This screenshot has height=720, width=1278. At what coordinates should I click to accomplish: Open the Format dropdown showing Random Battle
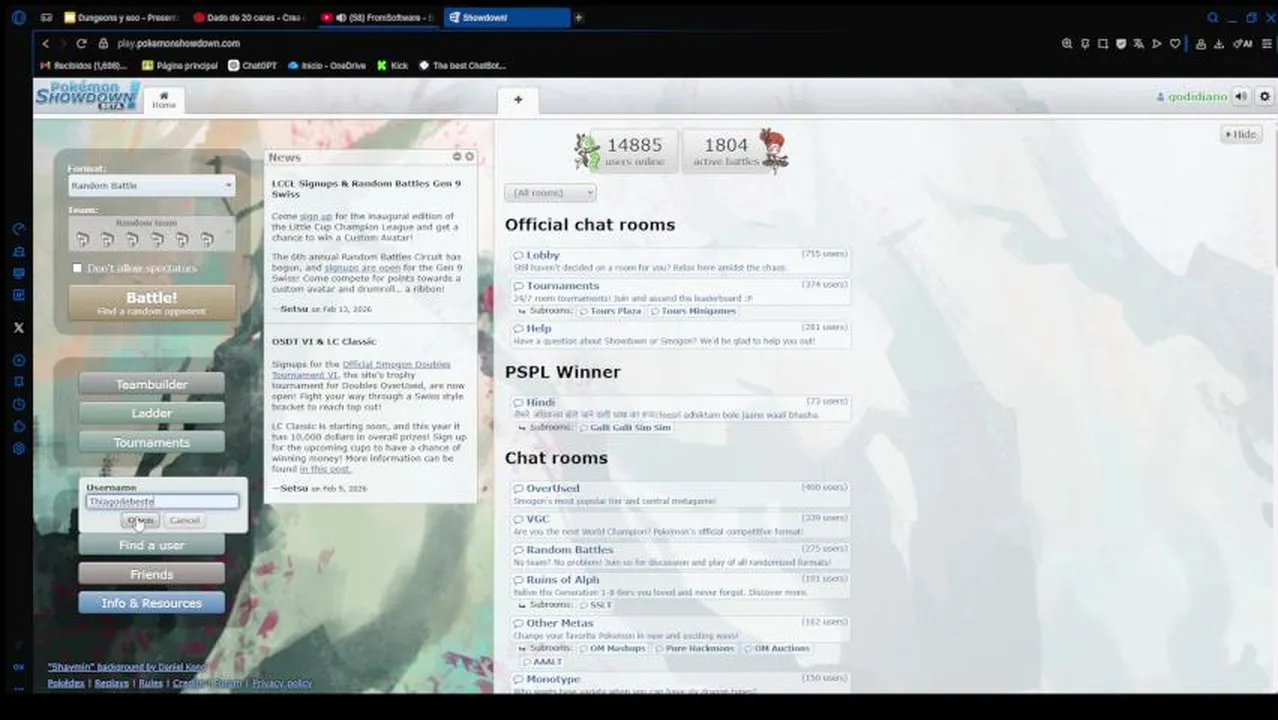151,185
